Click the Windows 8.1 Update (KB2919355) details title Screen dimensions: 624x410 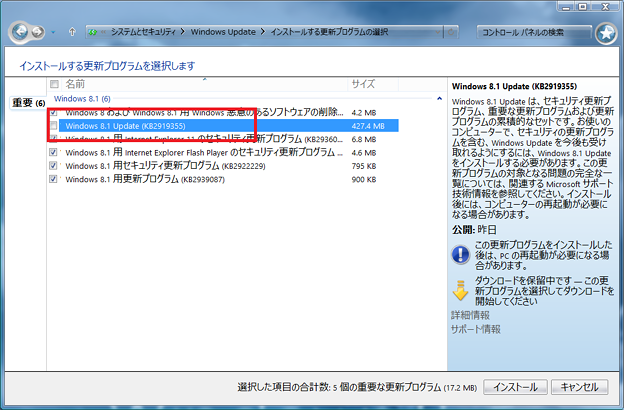[x=514, y=86]
